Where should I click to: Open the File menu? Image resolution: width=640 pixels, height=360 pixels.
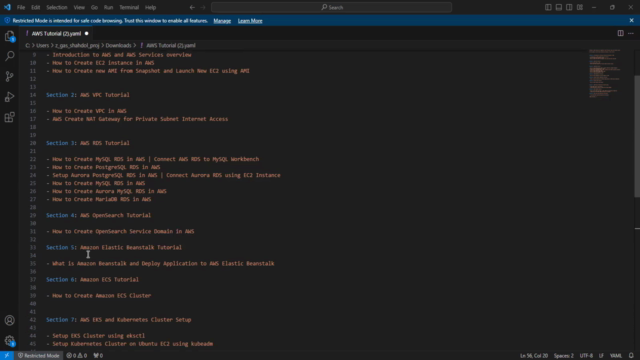pos(21,7)
